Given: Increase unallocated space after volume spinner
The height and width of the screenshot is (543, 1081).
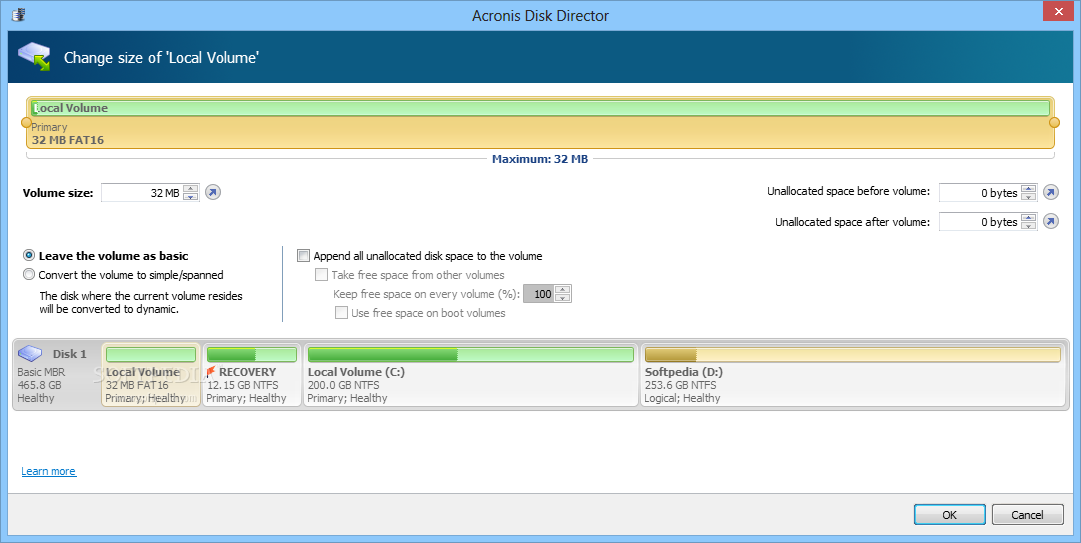Looking at the screenshot, I should [1029, 218].
